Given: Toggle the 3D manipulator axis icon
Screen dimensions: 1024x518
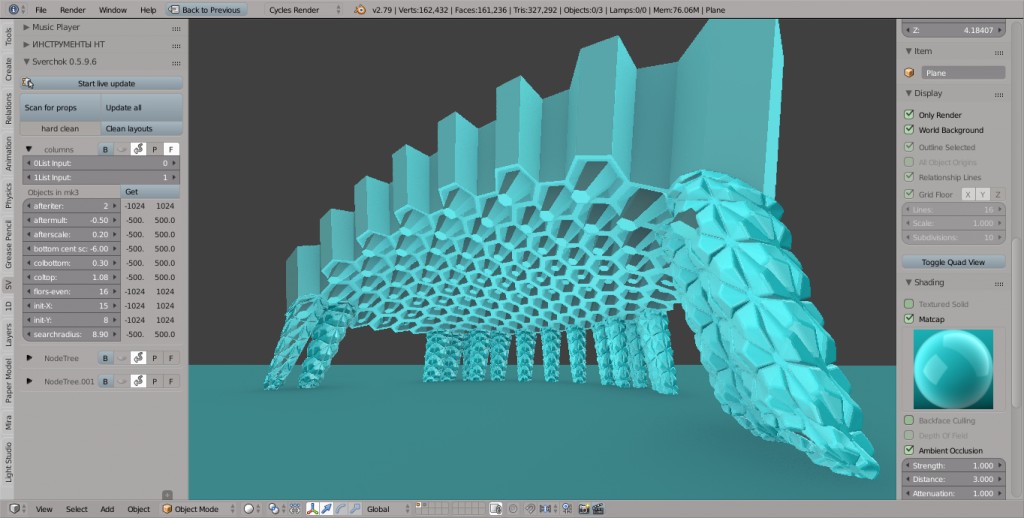Looking at the screenshot, I should 312,509.
